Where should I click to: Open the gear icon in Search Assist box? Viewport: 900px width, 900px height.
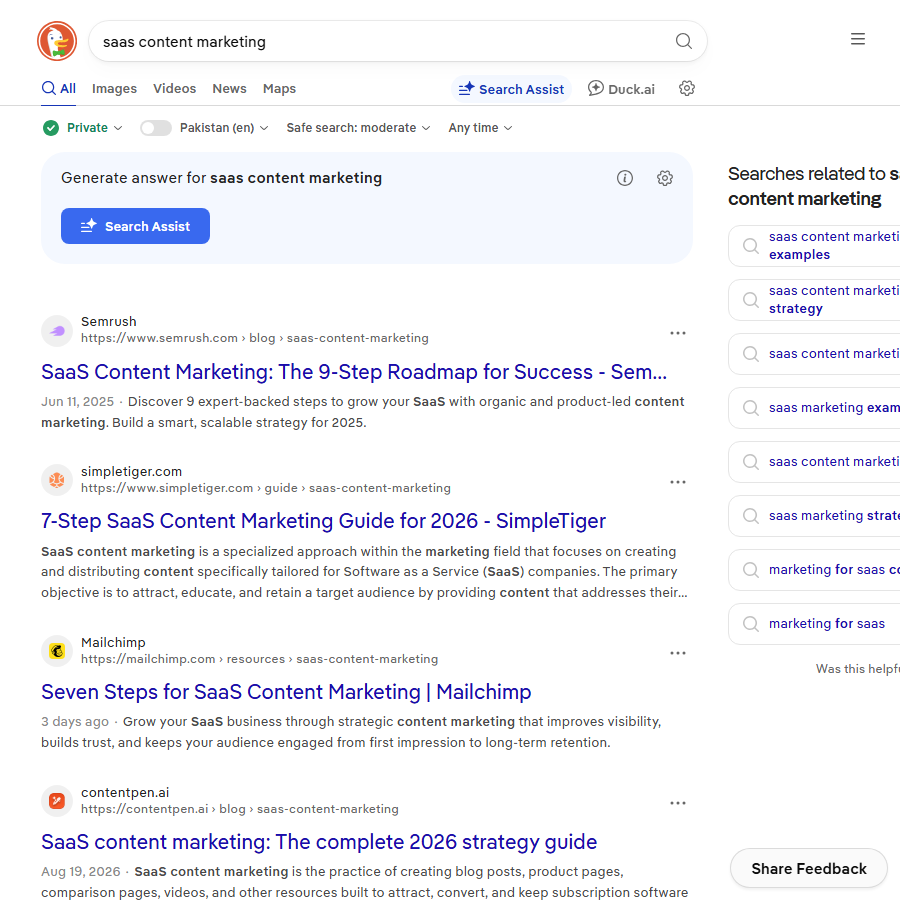point(665,178)
